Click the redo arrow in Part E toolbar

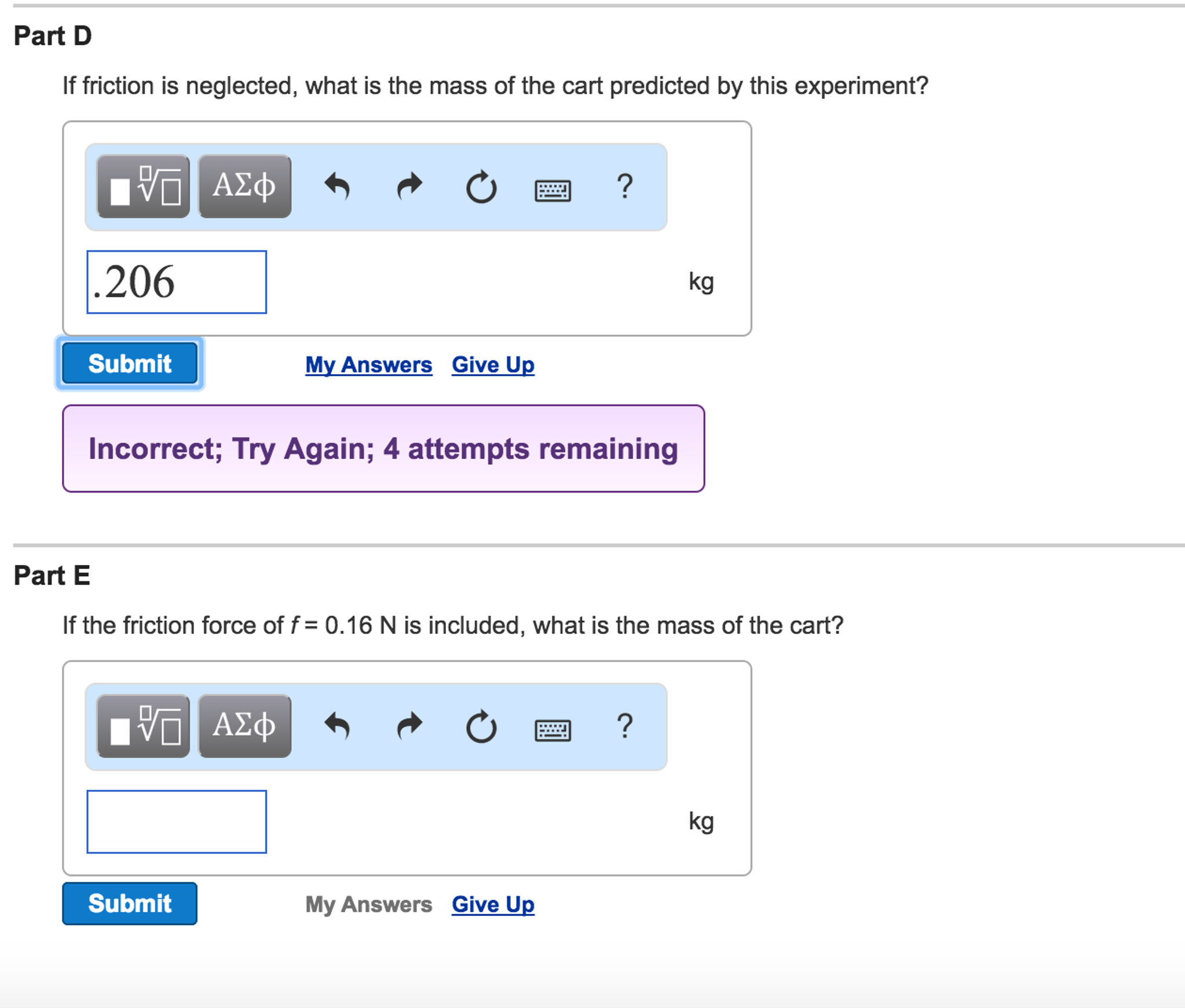click(x=409, y=726)
